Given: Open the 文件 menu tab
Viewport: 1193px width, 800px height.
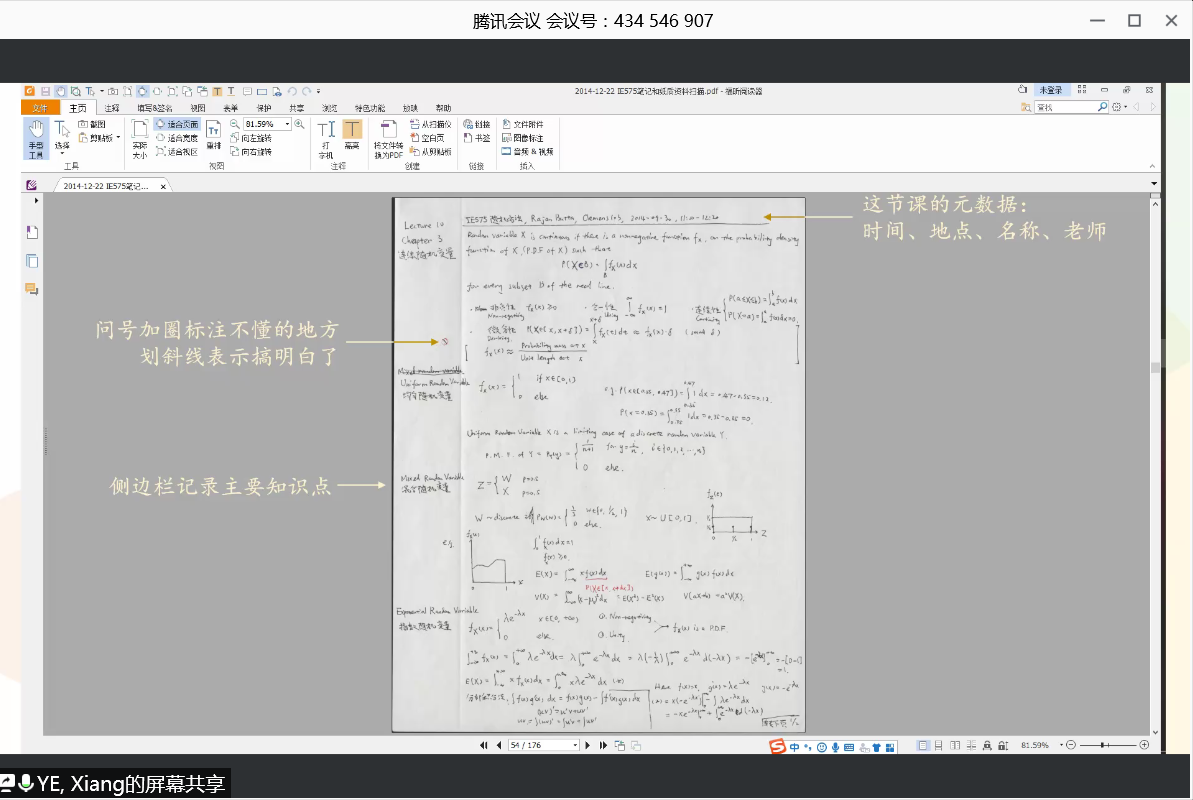Looking at the screenshot, I should pyautogui.click(x=39, y=108).
